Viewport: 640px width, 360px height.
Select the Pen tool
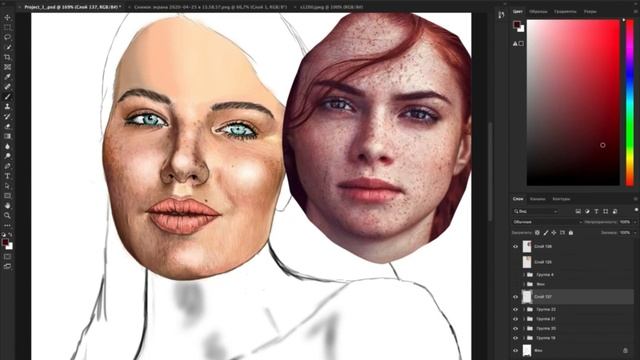(x=7, y=166)
